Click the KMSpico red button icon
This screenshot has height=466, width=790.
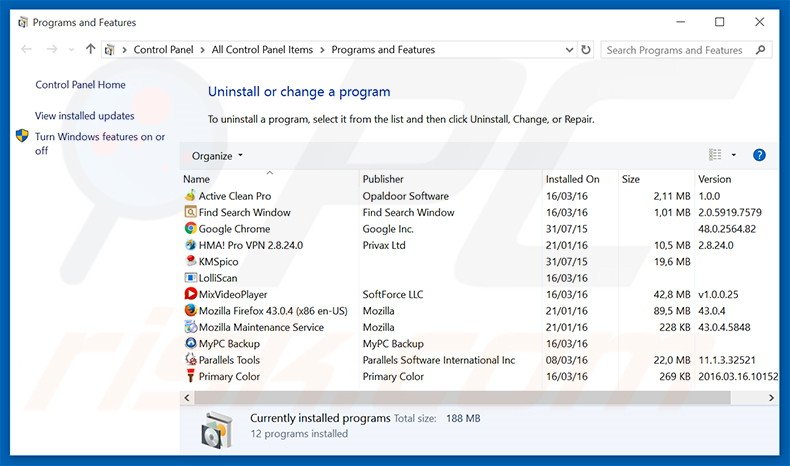coord(190,261)
